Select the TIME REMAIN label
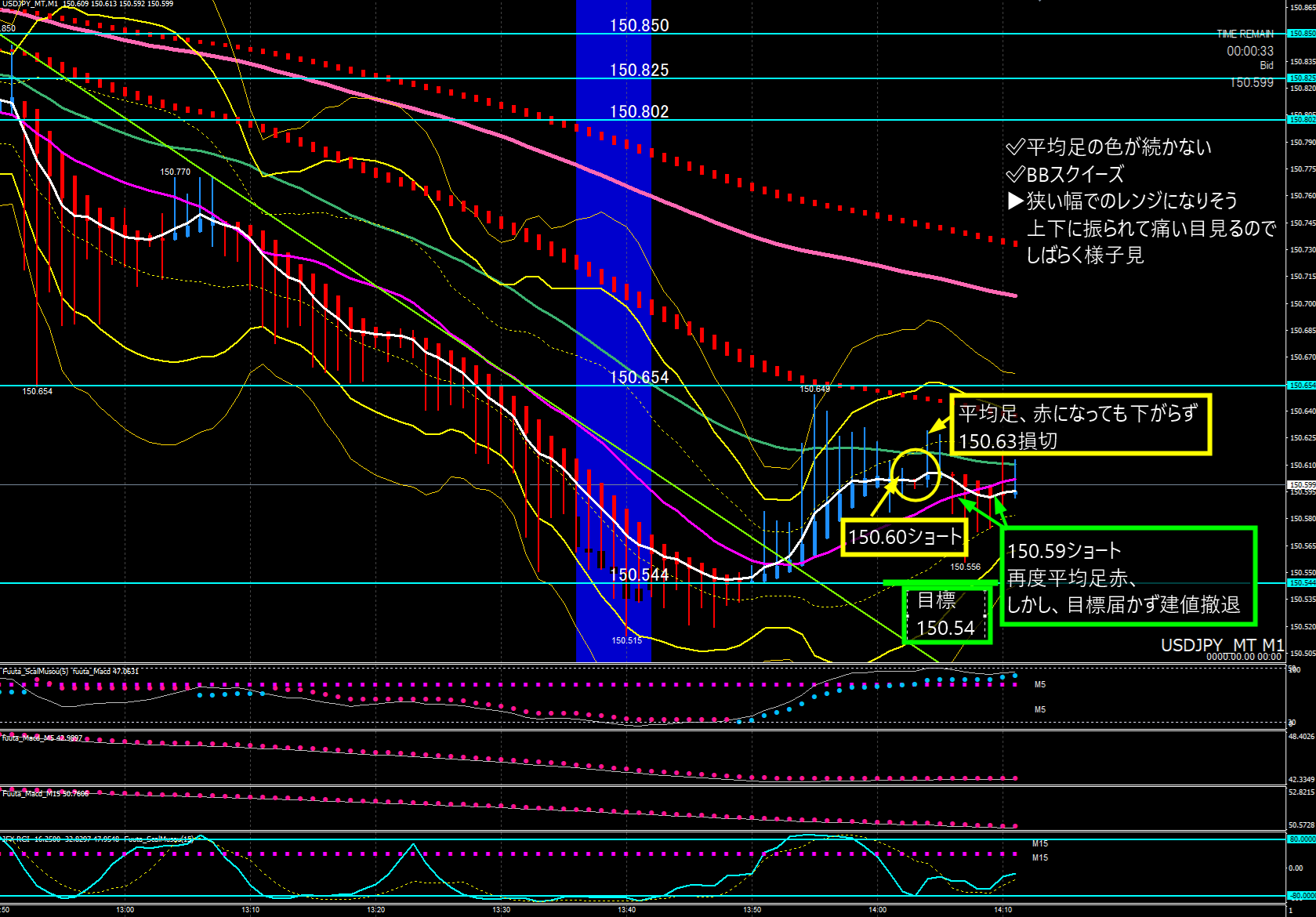This screenshot has height=917, width=1316. [x=1245, y=34]
